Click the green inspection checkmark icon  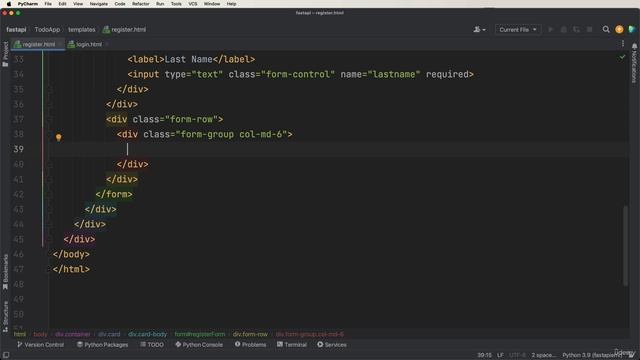click(x=622, y=57)
